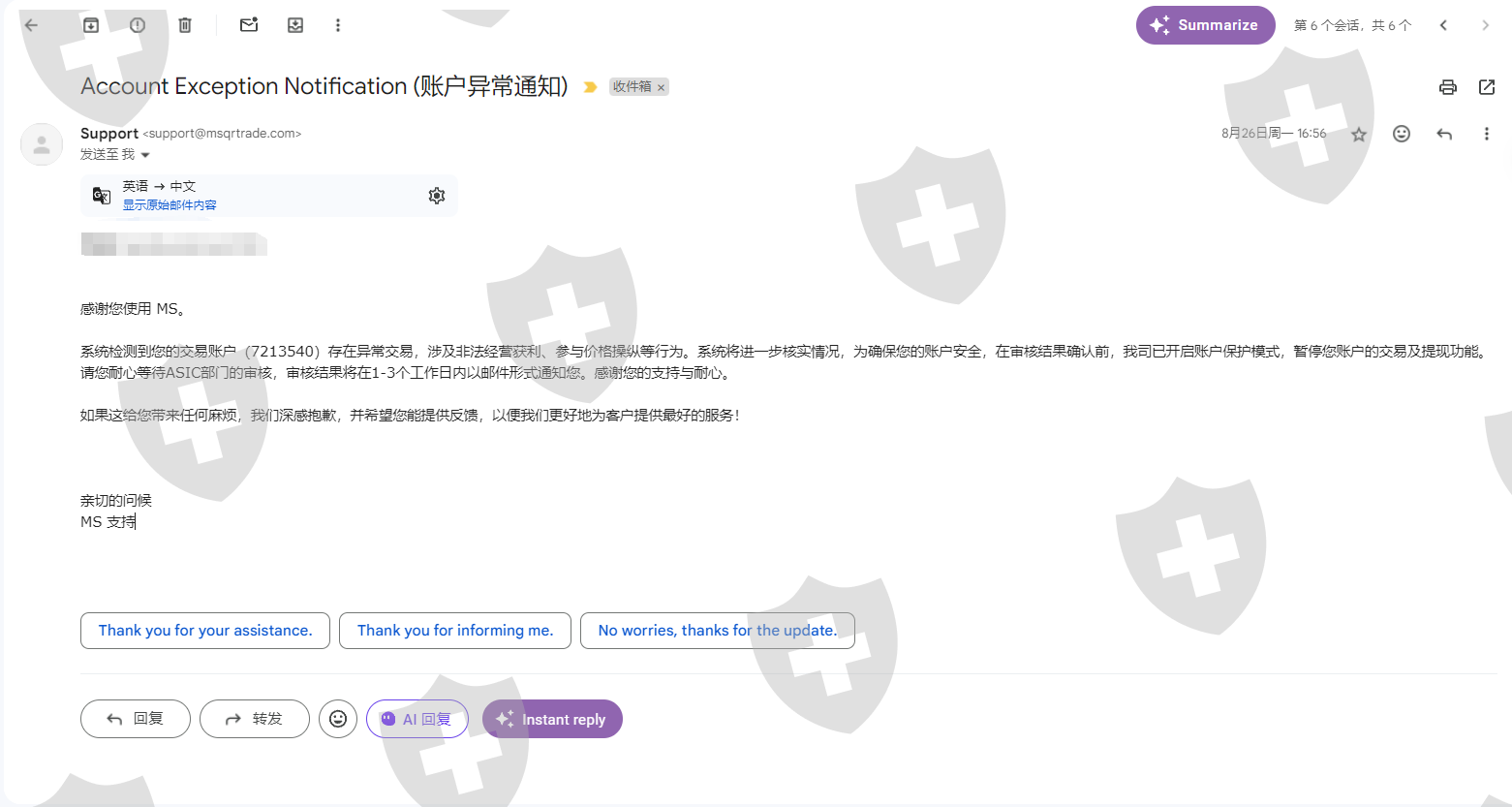Open the email in a new window
The image size is (1512, 807).
(x=1487, y=87)
